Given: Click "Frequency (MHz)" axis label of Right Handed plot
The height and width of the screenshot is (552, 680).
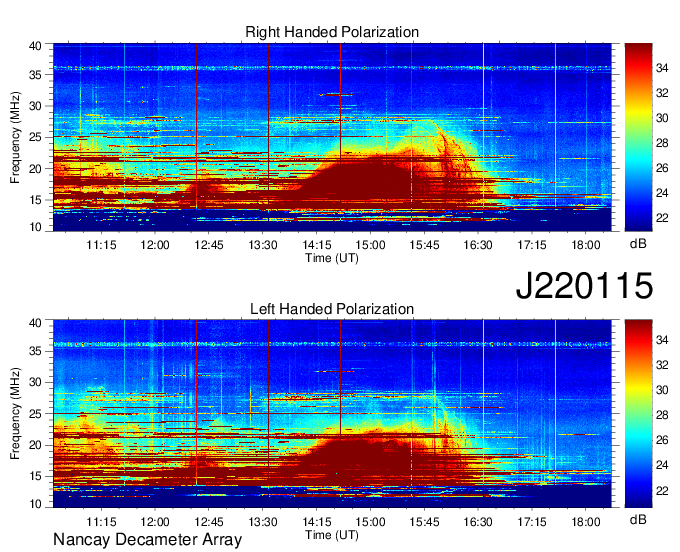Looking at the screenshot, I should 15,137.
